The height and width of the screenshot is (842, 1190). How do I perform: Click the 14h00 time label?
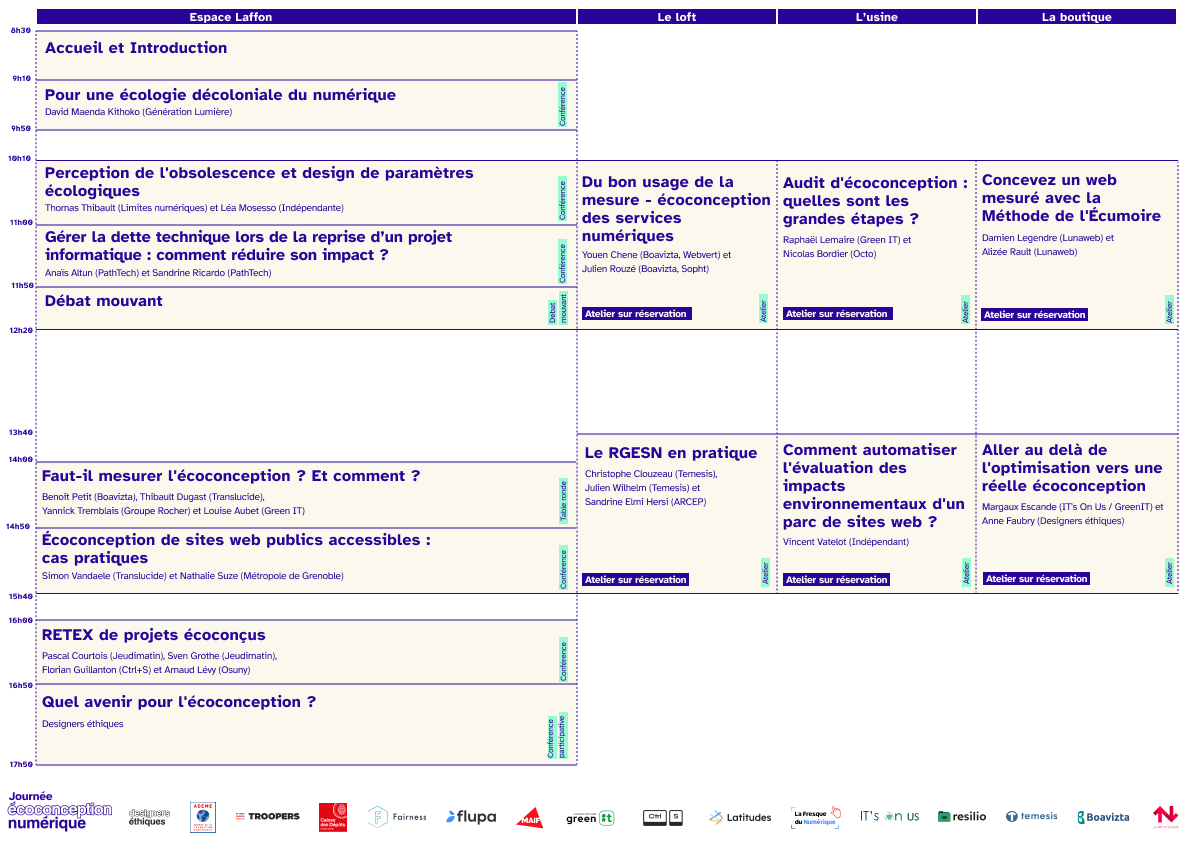[20, 459]
